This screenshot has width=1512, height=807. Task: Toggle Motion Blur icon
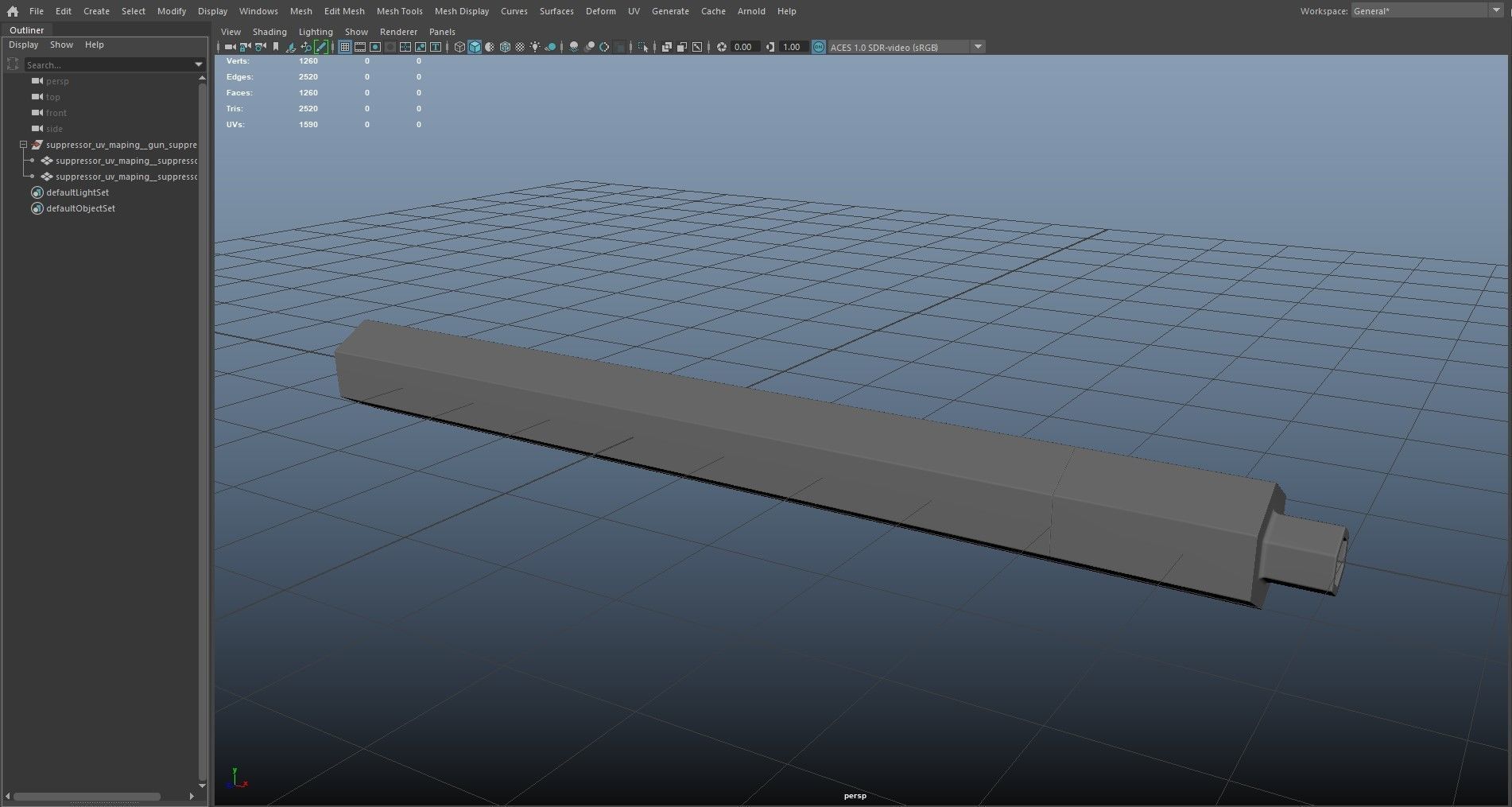coord(589,47)
